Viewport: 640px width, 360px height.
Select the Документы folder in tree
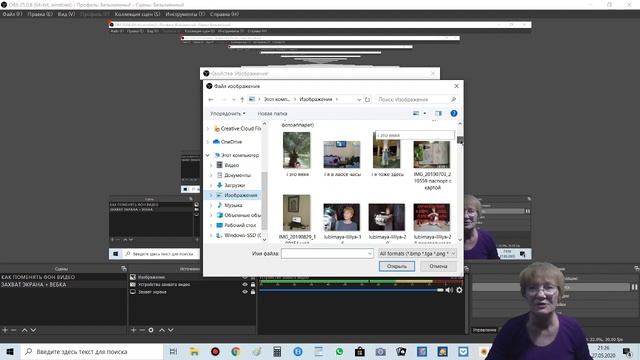click(x=237, y=175)
